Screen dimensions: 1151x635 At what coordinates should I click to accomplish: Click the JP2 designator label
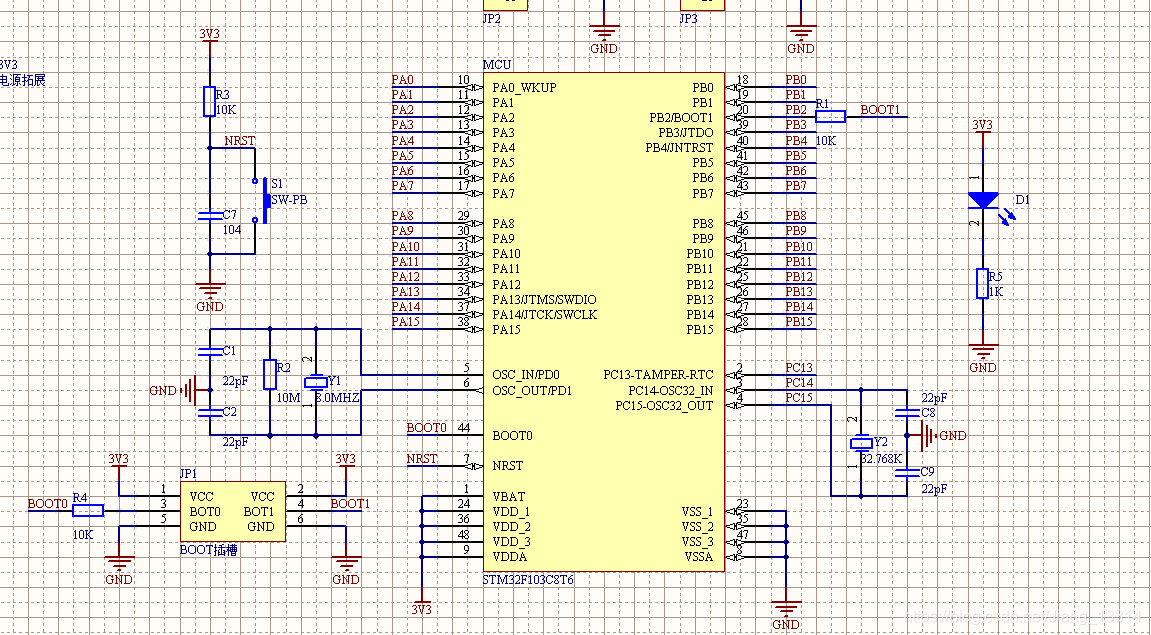(x=492, y=19)
